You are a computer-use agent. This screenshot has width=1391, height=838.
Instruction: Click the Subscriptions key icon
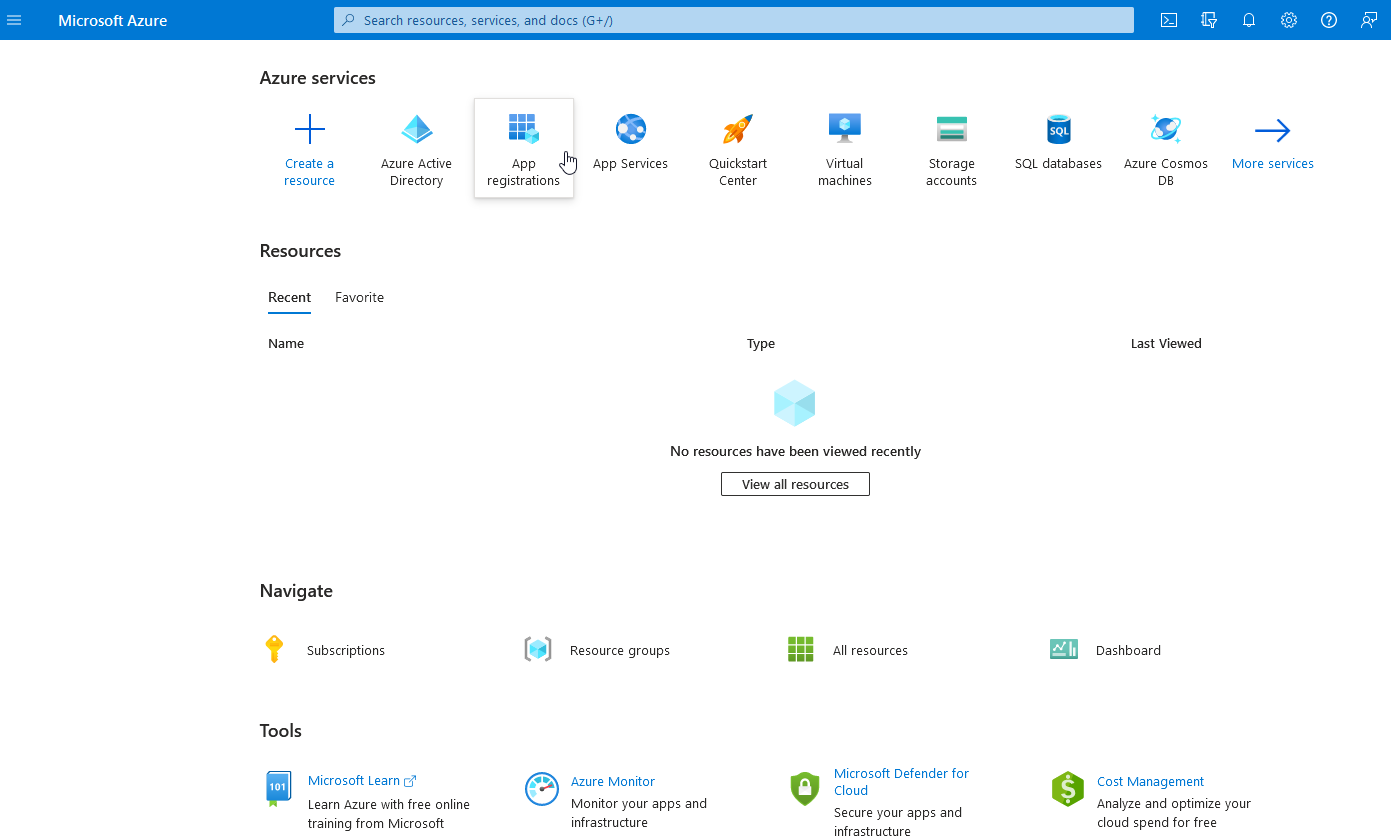tap(274, 649)
